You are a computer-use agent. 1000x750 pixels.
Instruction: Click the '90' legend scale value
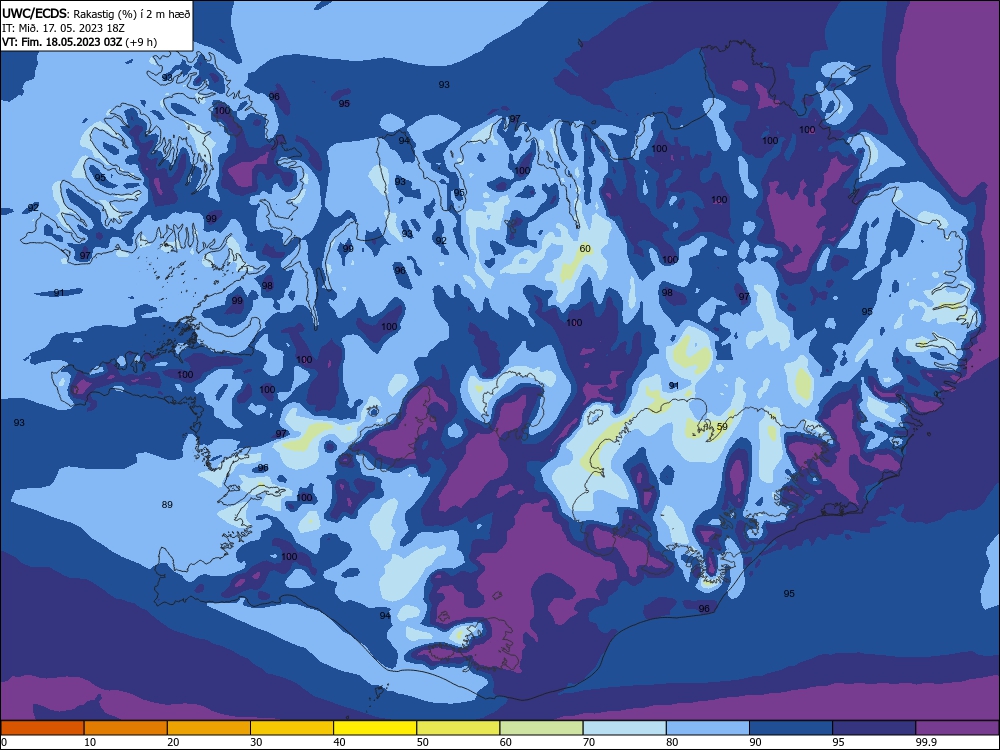755,742
